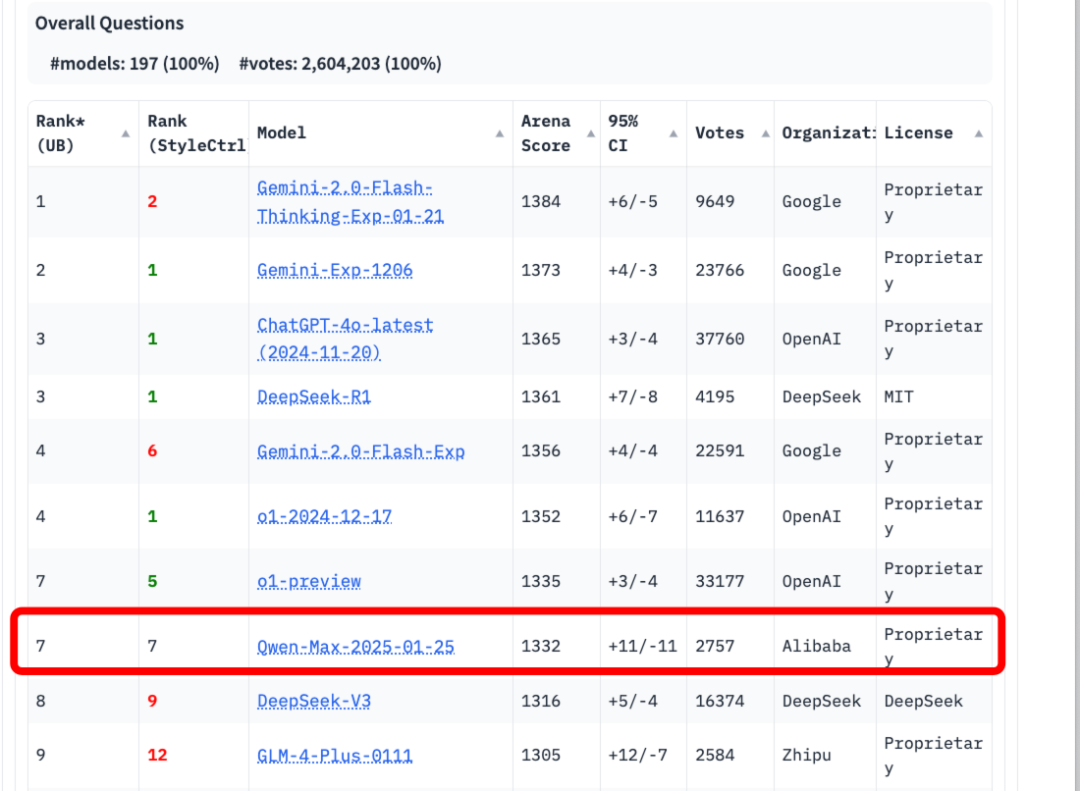
Task: Select votes value 37760
Action: click(720, 339)
